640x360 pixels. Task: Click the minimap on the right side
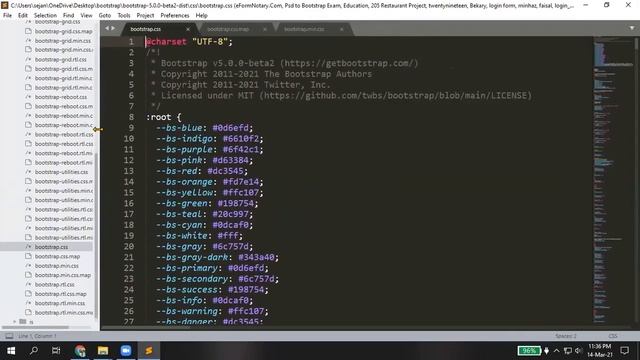(613, 180)
